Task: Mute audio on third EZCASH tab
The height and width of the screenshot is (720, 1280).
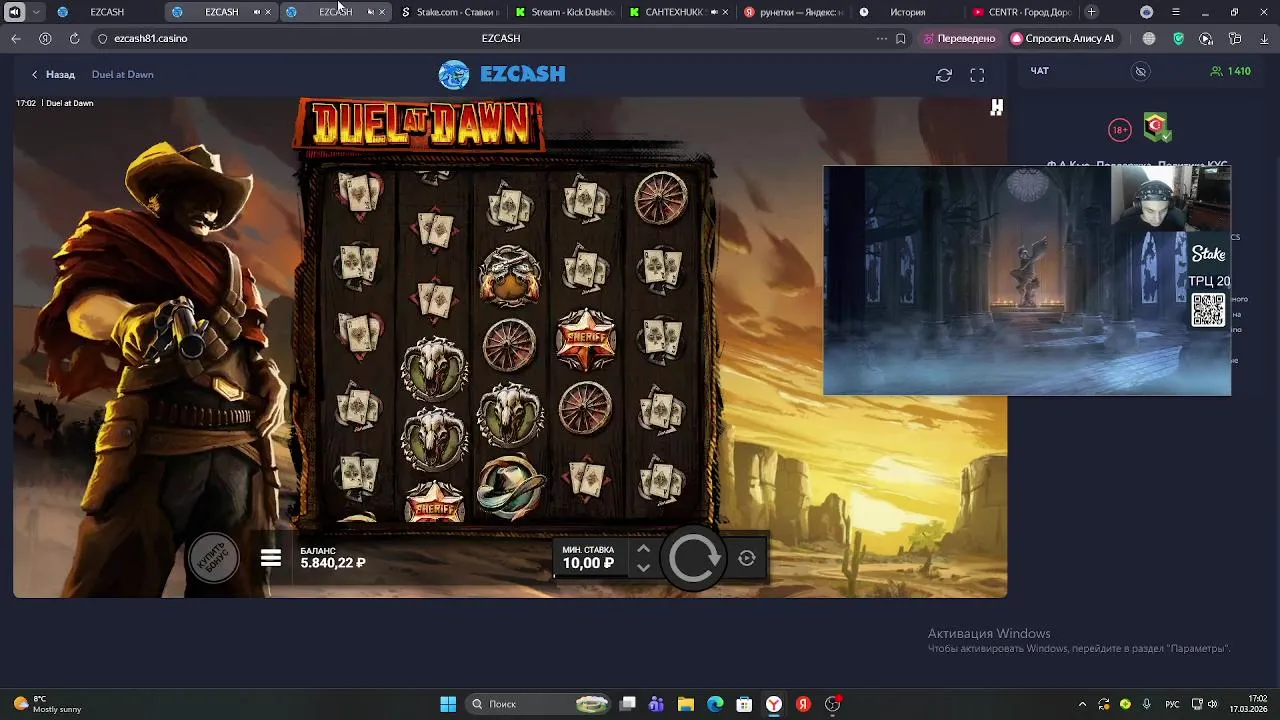Action: 371,12
